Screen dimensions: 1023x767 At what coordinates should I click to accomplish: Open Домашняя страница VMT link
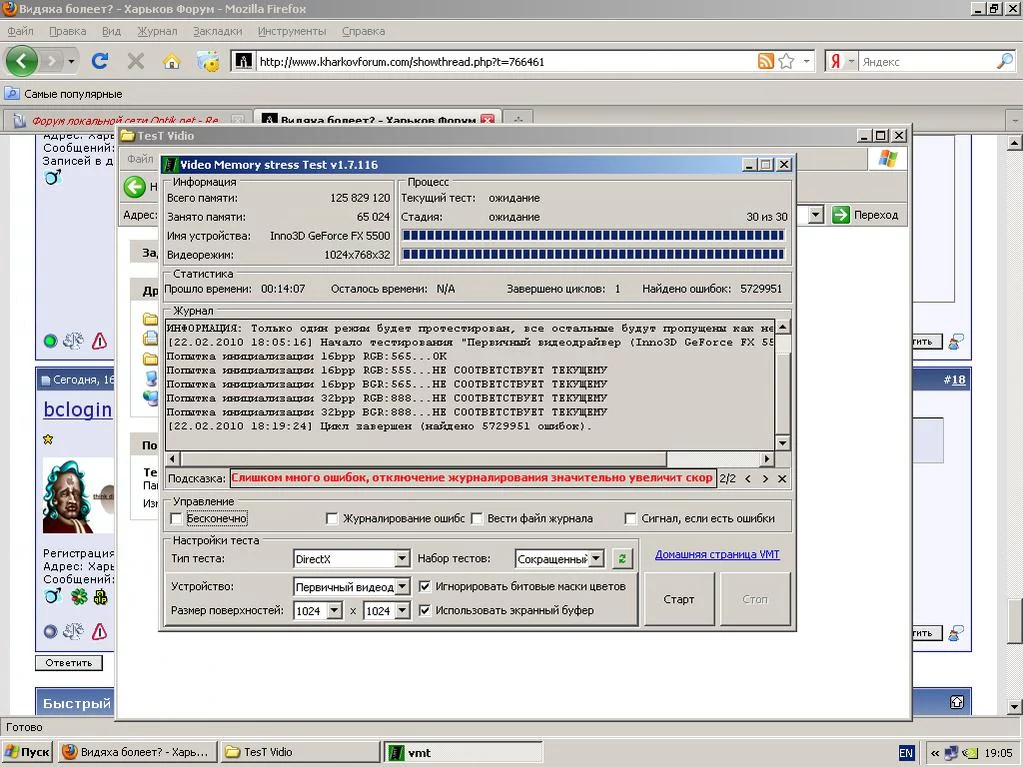pos(716,554)
